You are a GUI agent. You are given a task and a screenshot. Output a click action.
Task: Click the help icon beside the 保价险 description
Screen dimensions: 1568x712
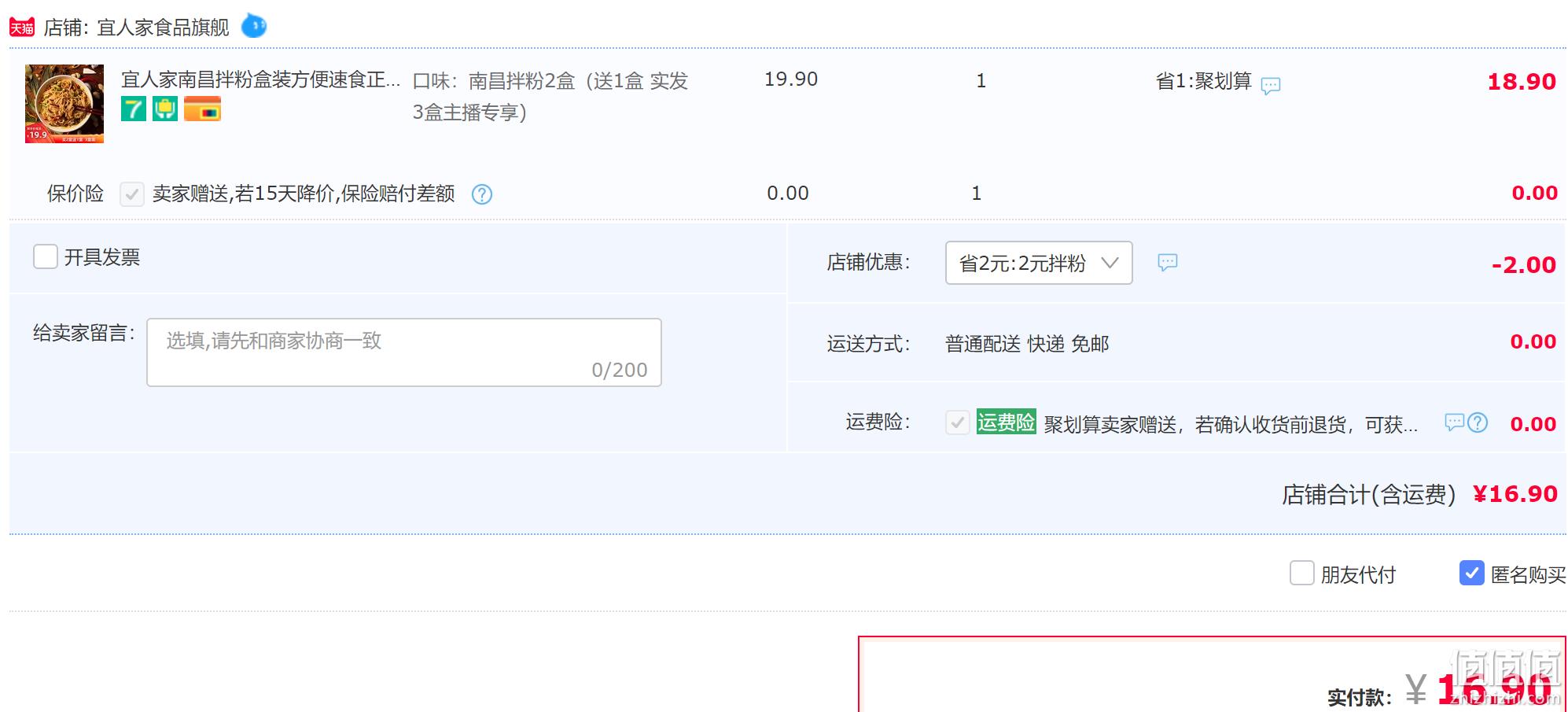[482, 194]
